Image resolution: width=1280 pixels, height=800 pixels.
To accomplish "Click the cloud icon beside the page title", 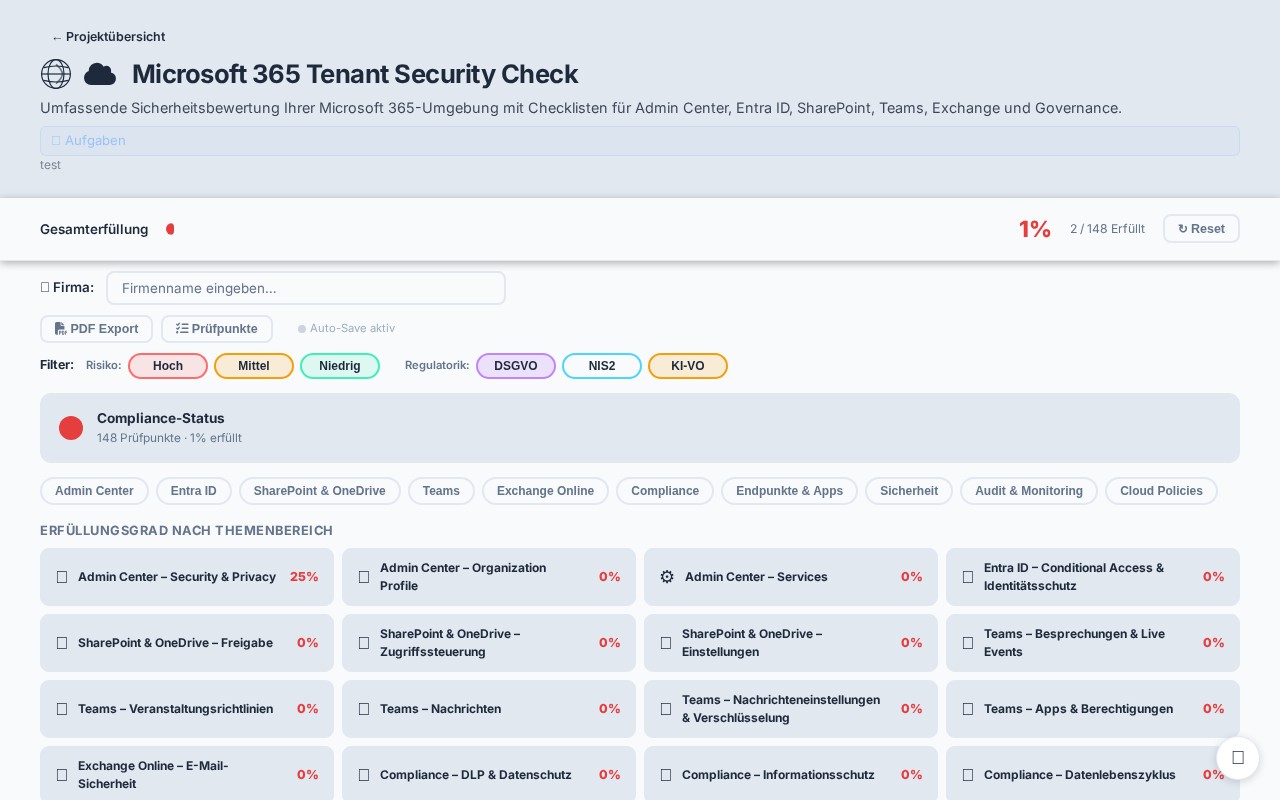I will pyautogui.click(x=100, y=74).
